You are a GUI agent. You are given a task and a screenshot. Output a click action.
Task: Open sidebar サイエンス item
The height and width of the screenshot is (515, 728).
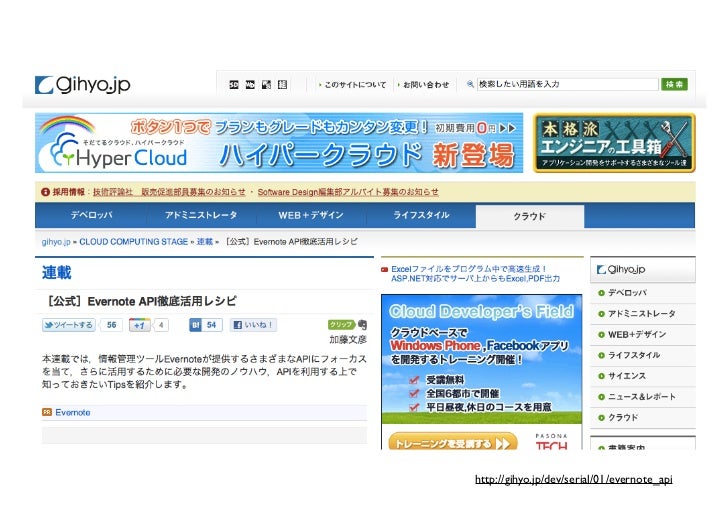(643, 376)
